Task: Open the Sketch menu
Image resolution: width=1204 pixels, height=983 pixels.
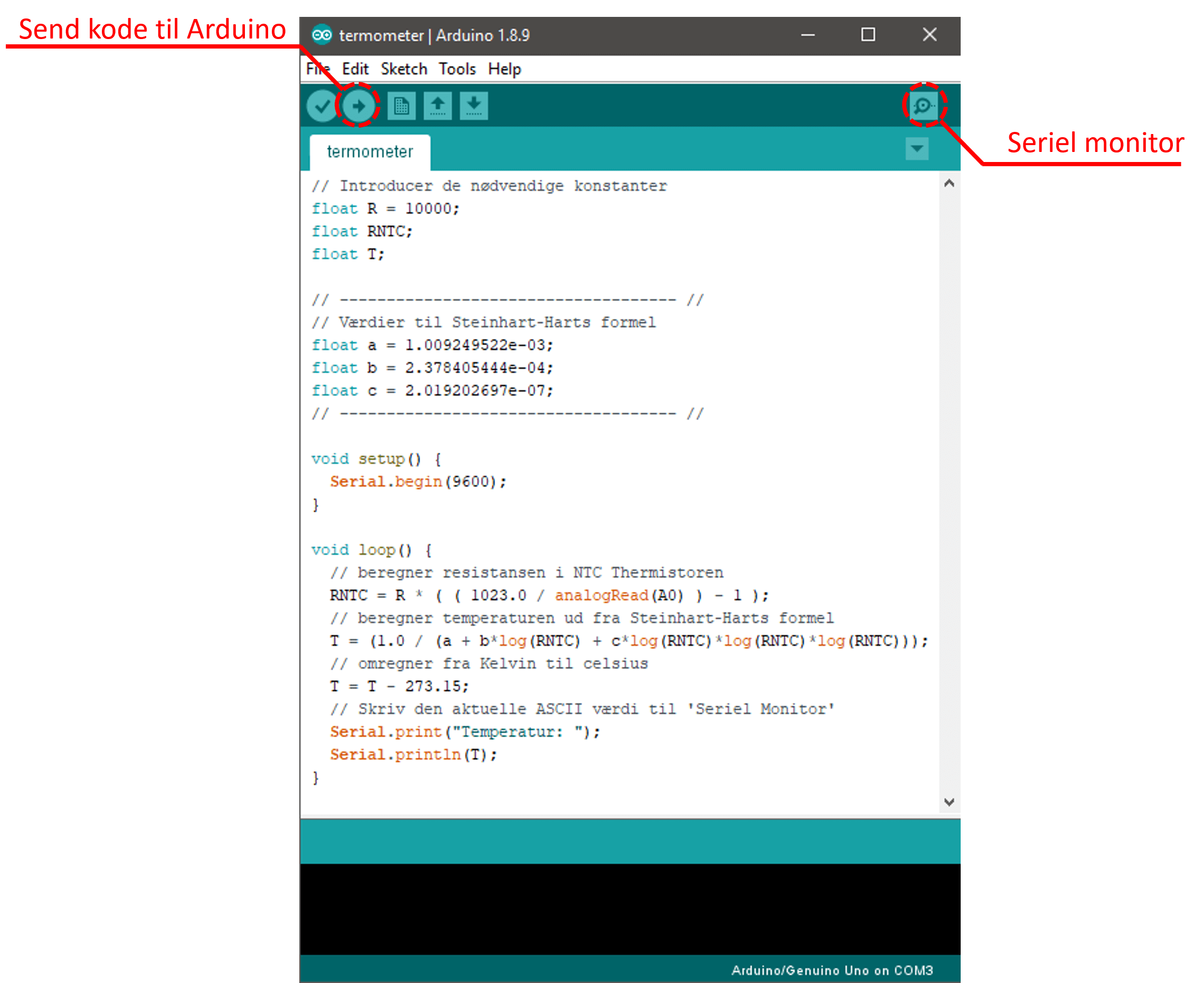Action: point(404,69)
